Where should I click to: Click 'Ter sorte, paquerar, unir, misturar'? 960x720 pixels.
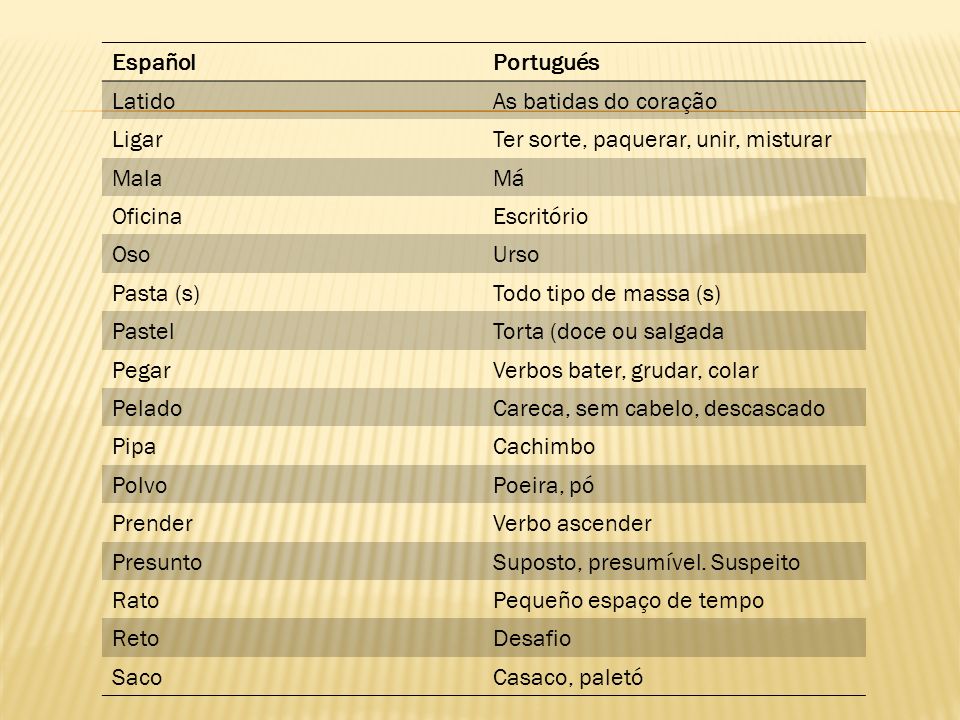(x=662, y=140)
